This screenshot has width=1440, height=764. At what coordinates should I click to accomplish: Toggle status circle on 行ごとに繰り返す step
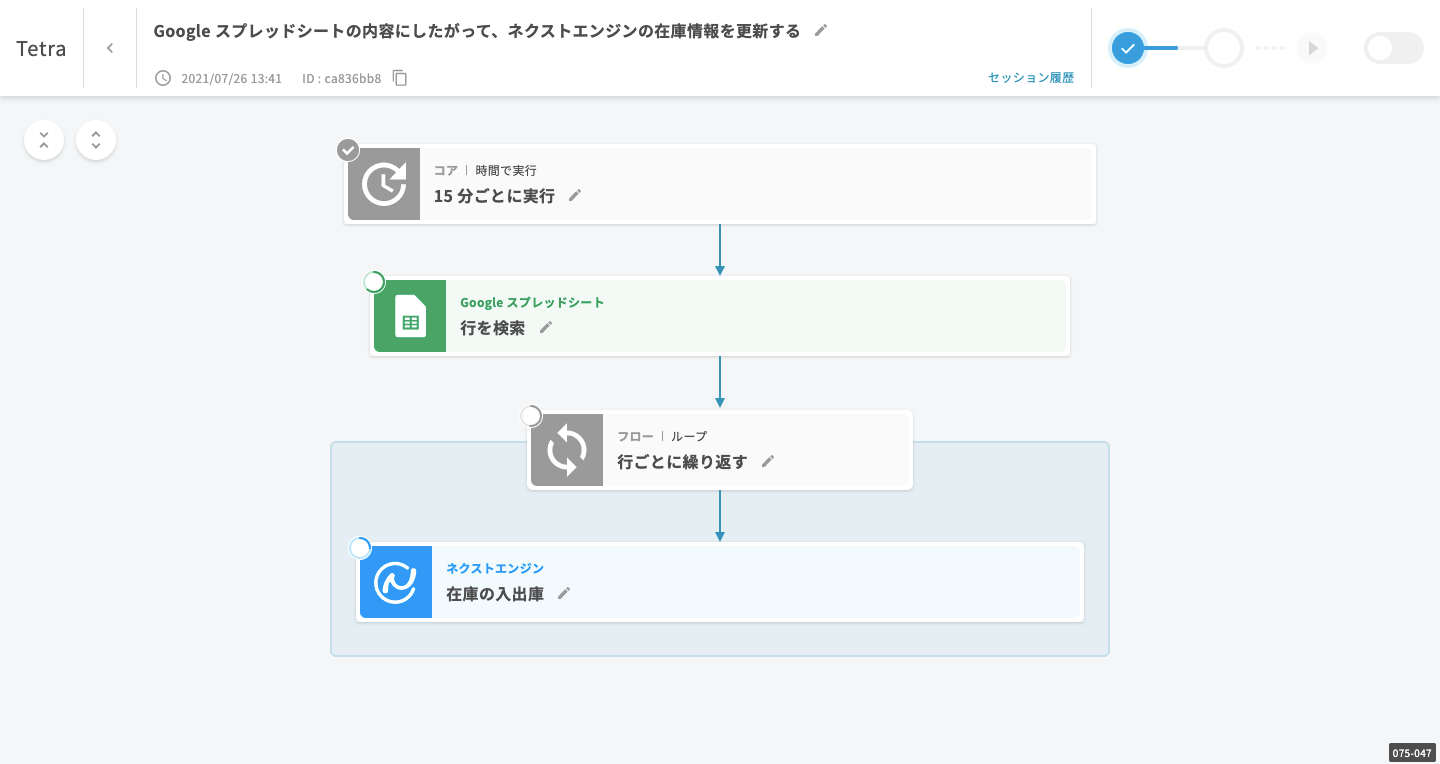531,416
